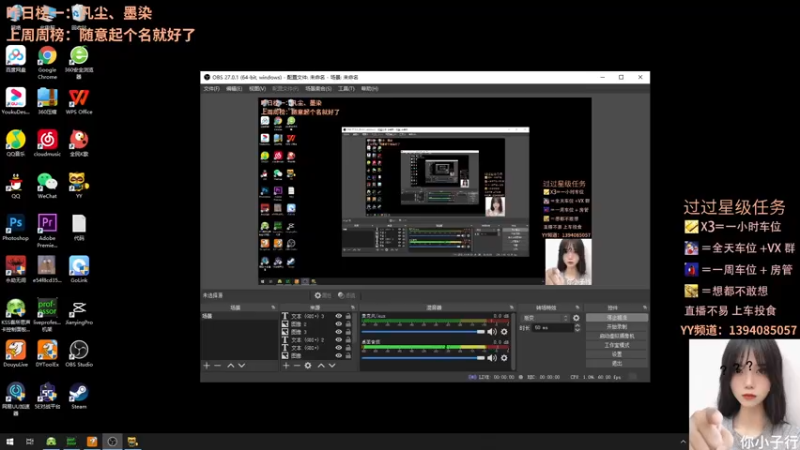Open the transition properties gear icon
Screen dimensions: 800x450
tap(576, 318)
